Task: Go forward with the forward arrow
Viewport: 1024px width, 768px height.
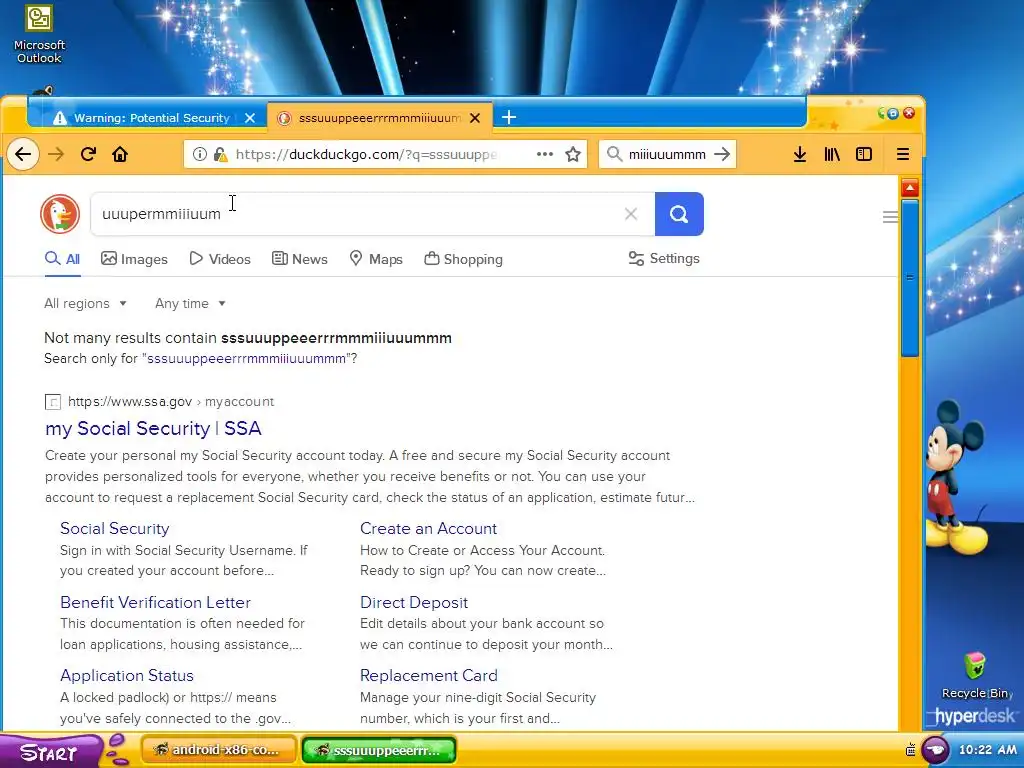Action: click(x=56, y=155)
